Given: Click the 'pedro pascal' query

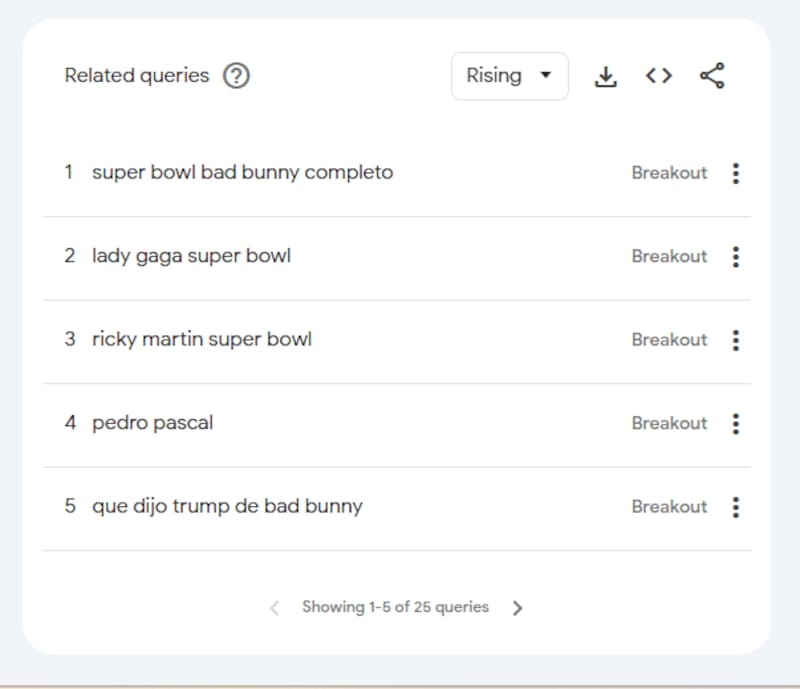Looking at the screenshot, I should click(x=152, y=423).
